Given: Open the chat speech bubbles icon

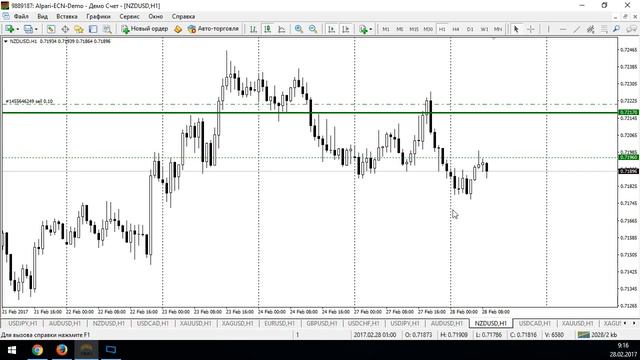Looking at the screenshot, I should pyautogui.click(x=631, y=29).
